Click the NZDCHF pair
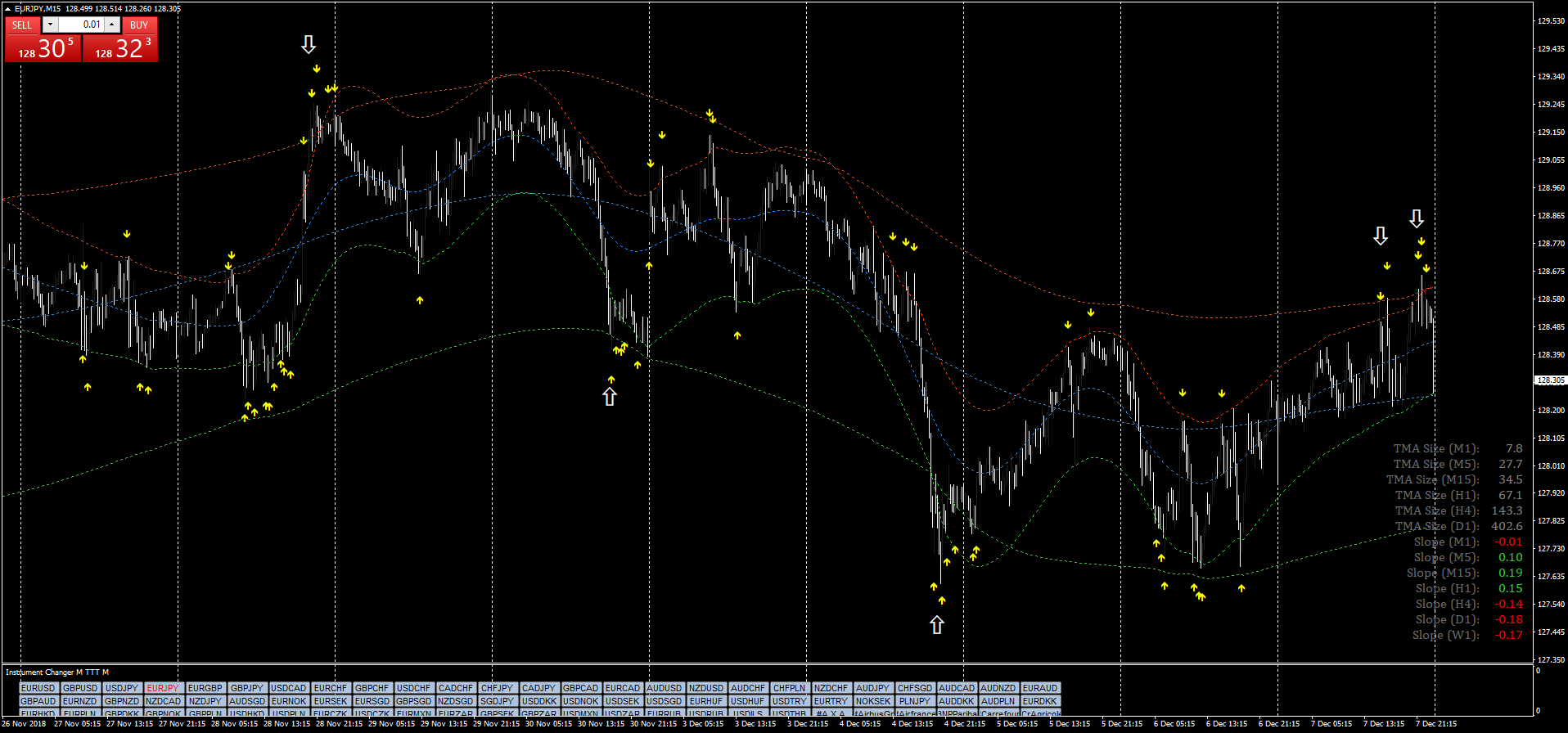1568x733 pixels. coord(831,688)
